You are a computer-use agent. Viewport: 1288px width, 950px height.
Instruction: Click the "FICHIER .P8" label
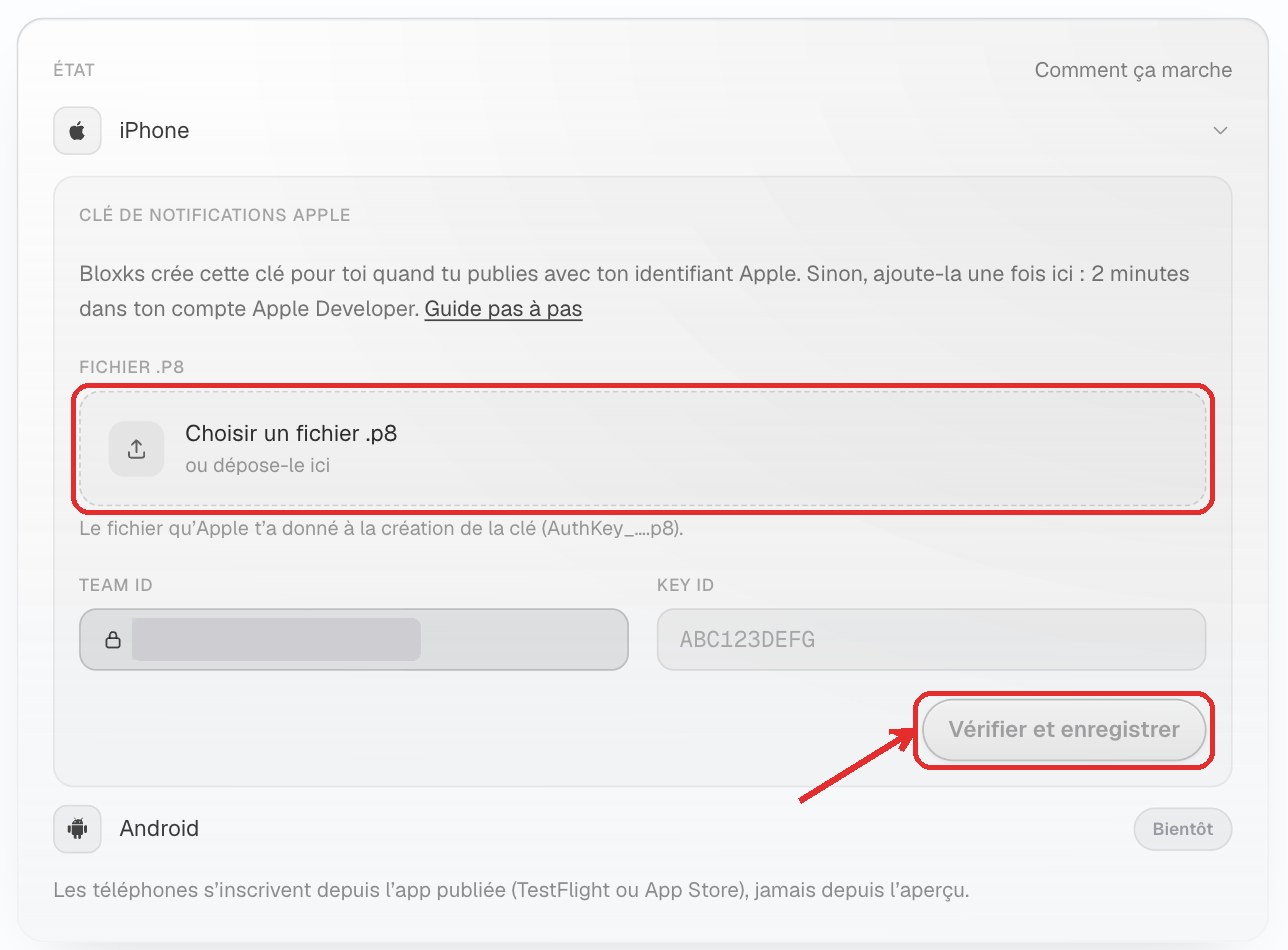point(132,367)
